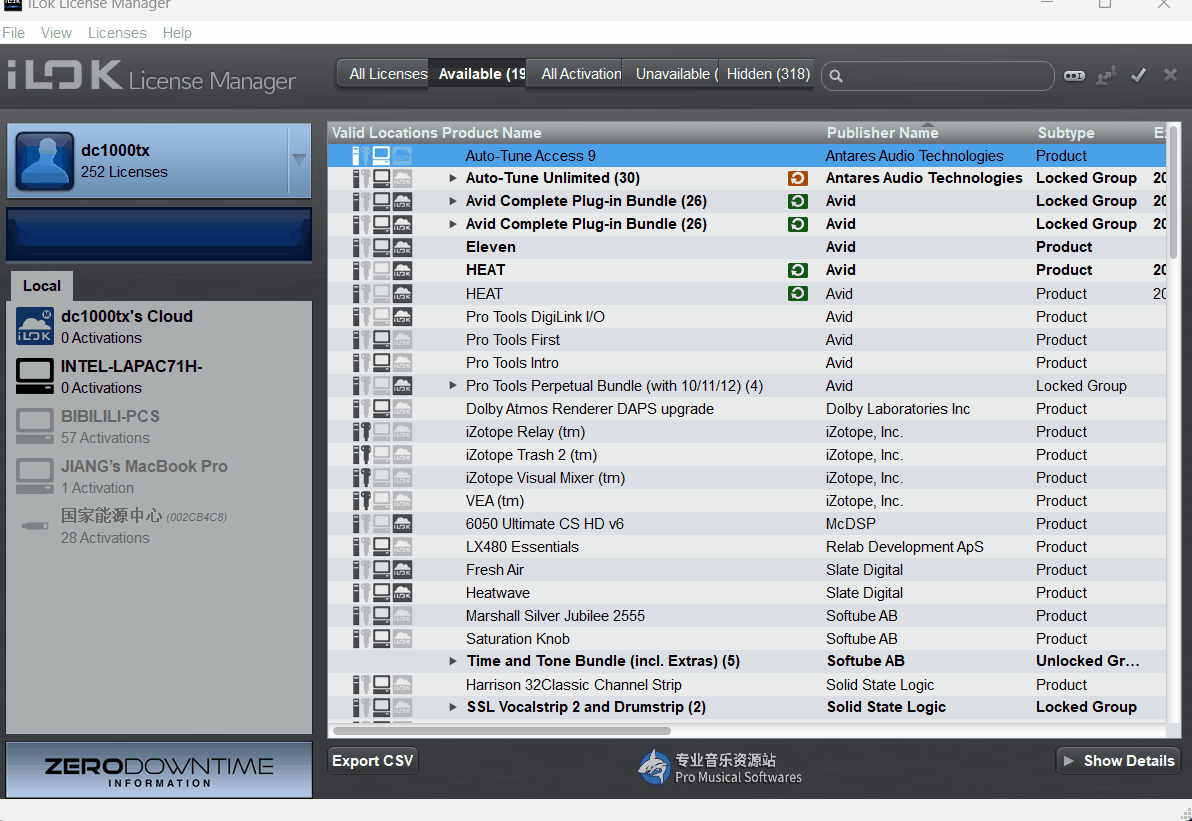Click the dc1000tx user avatar
The height and width of the screenshot is (821, 1192).
44,161
